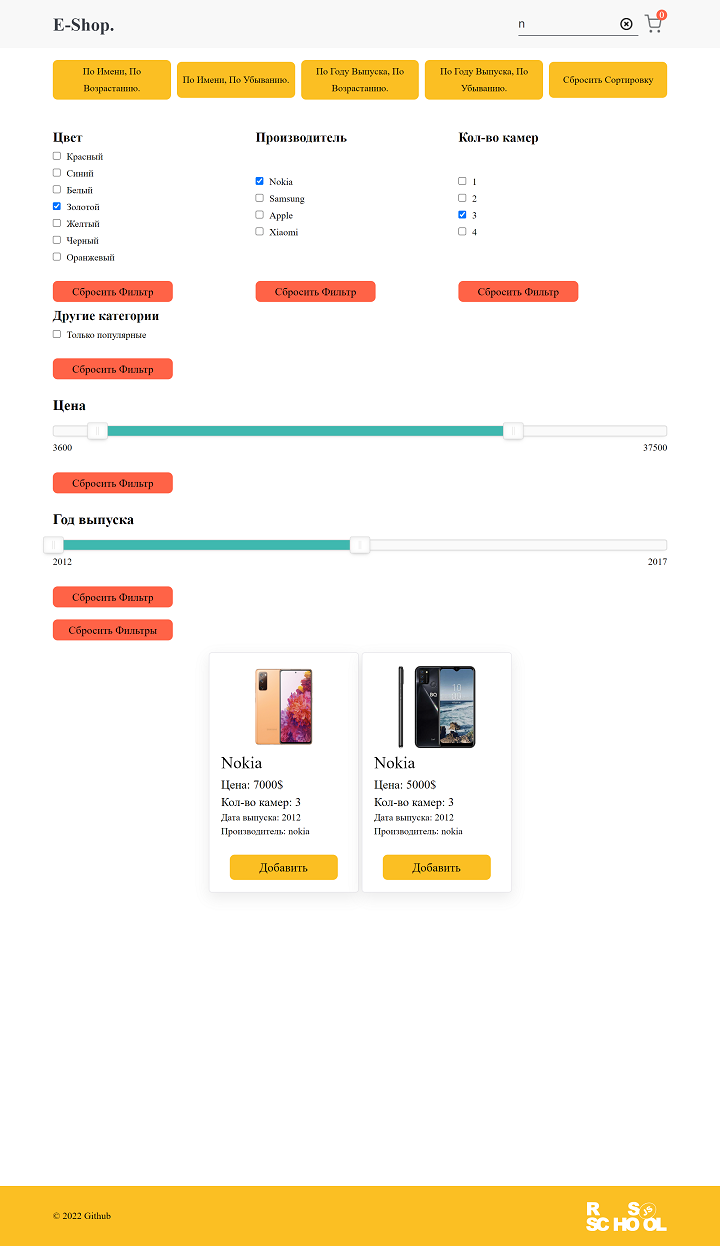Open the shopping cart icon
The image size is (720, 1246).
(x=654, y=23)
